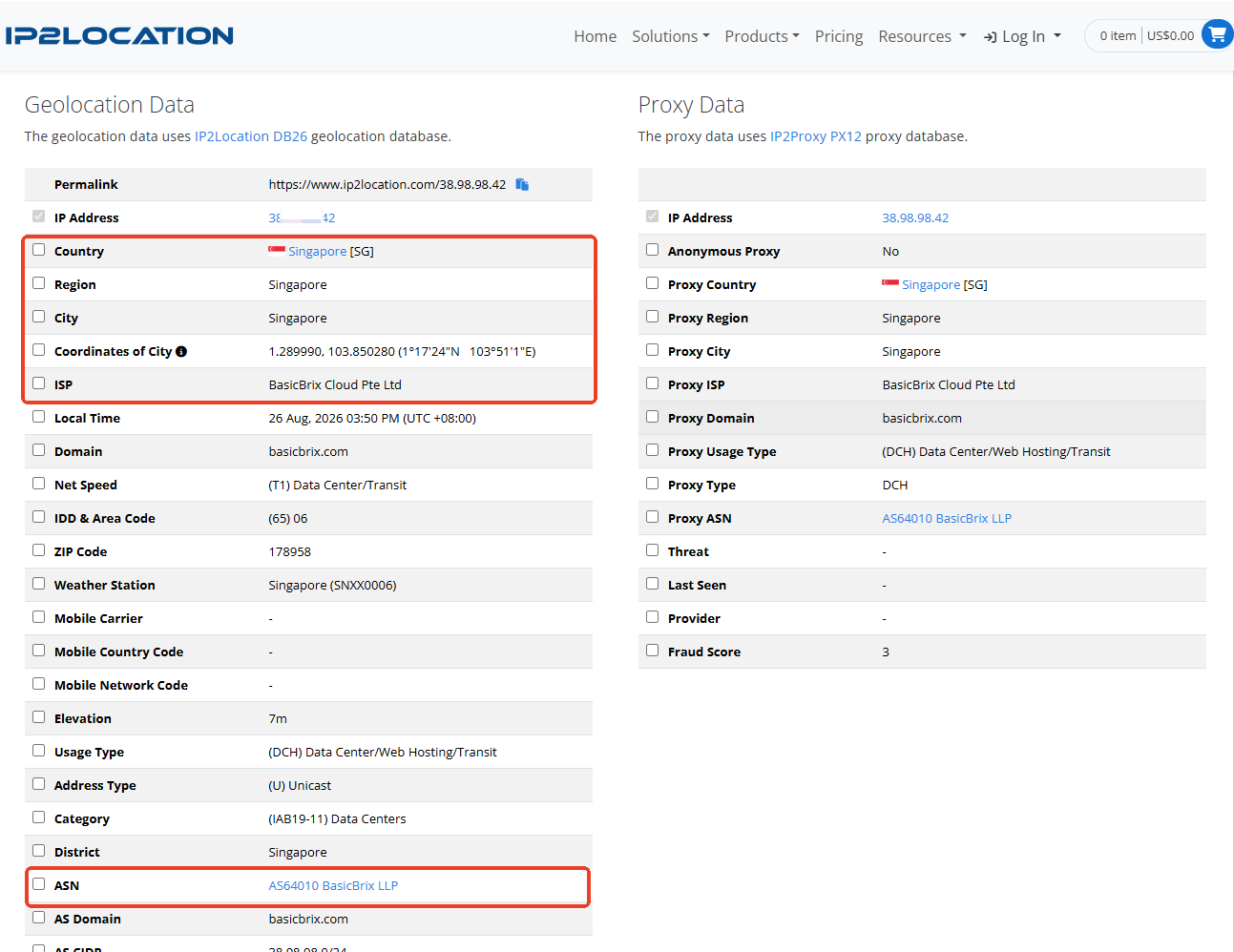Copy the permalink with the clipboard icon
The height and width of the screenshot is (952, 1234).
coord(522,184)
